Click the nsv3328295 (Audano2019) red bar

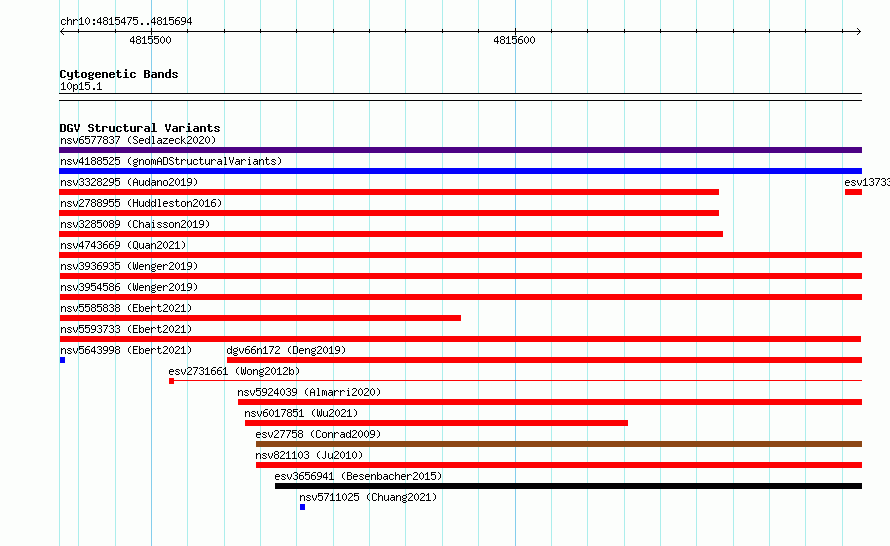coord(389,192)
